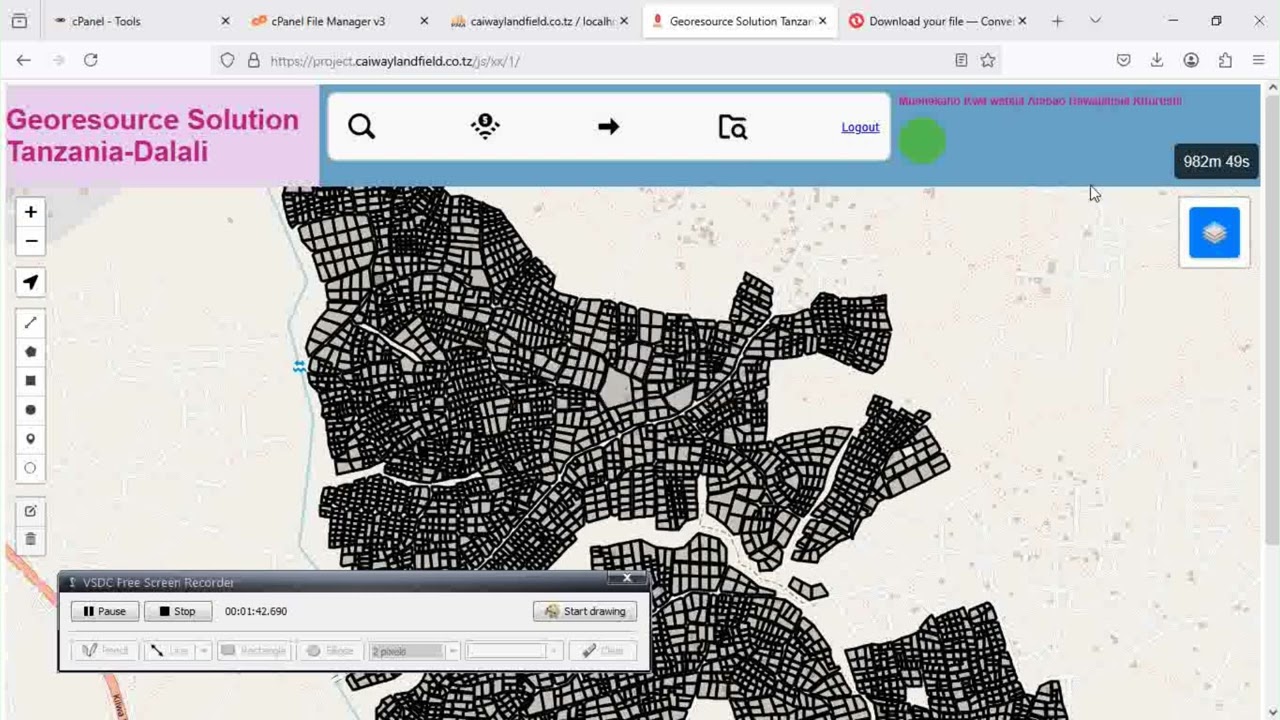Select the draw polygon tool
The width and height of the screenshot is (1280, 720).
click(31, 352)
